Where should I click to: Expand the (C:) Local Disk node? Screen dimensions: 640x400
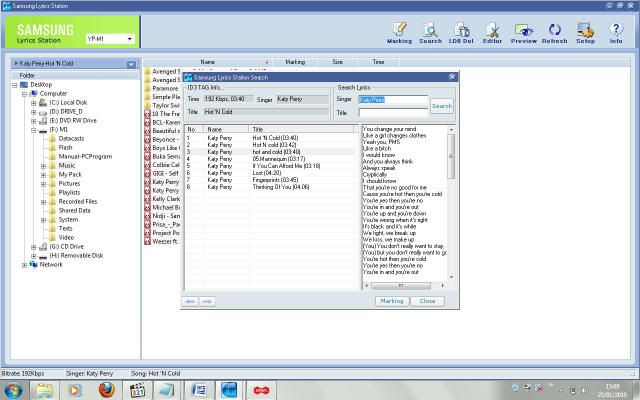tap(33, 103)
